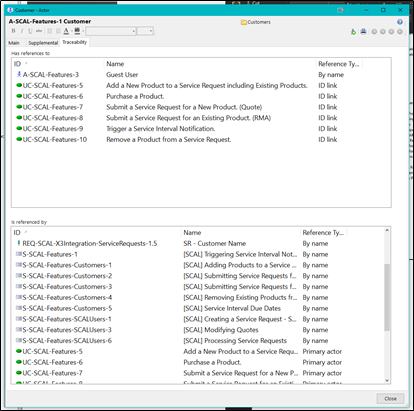Select S-SCAL-Features-1 row
414x411 pixels.
click(198, 254)
